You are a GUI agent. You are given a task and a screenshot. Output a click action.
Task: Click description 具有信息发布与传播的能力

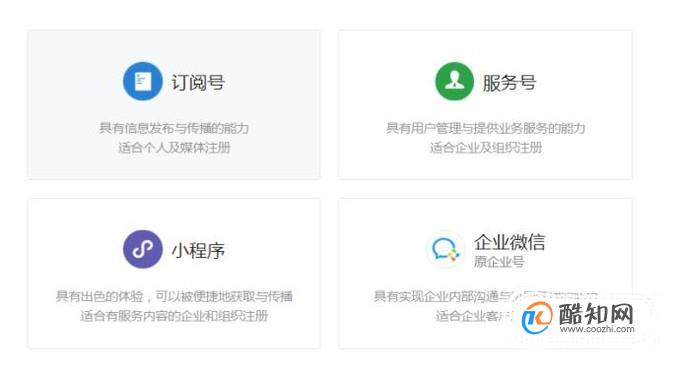[x=174, y=128]
